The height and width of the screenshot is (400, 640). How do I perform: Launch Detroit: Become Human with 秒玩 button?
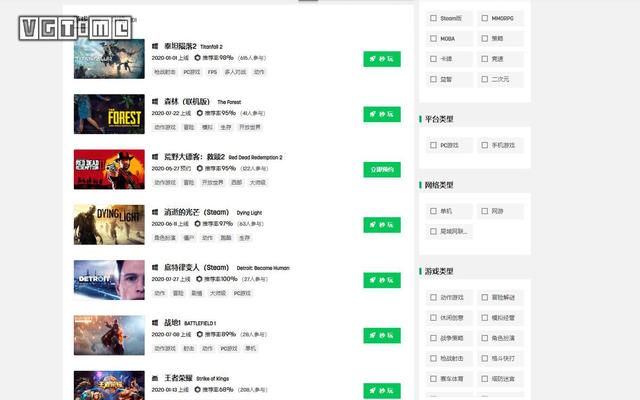point(382,280)
